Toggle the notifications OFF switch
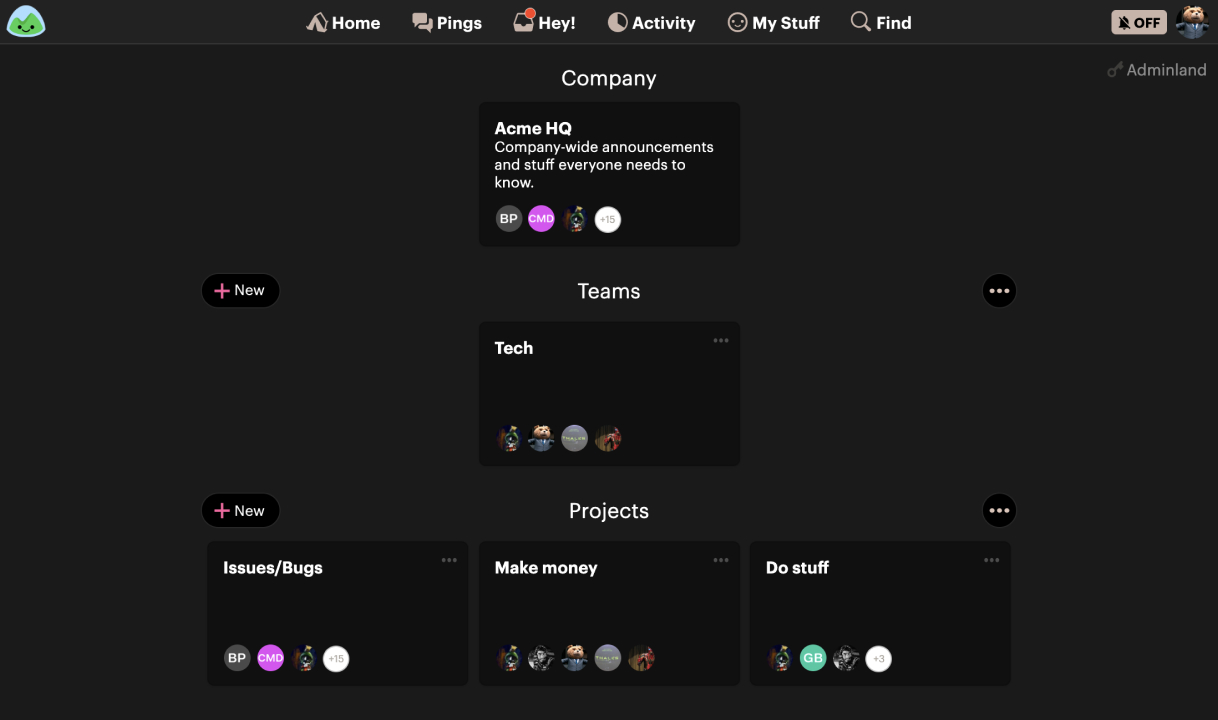The height and width of the screenshot is (720, 1218). point(1138,22)
